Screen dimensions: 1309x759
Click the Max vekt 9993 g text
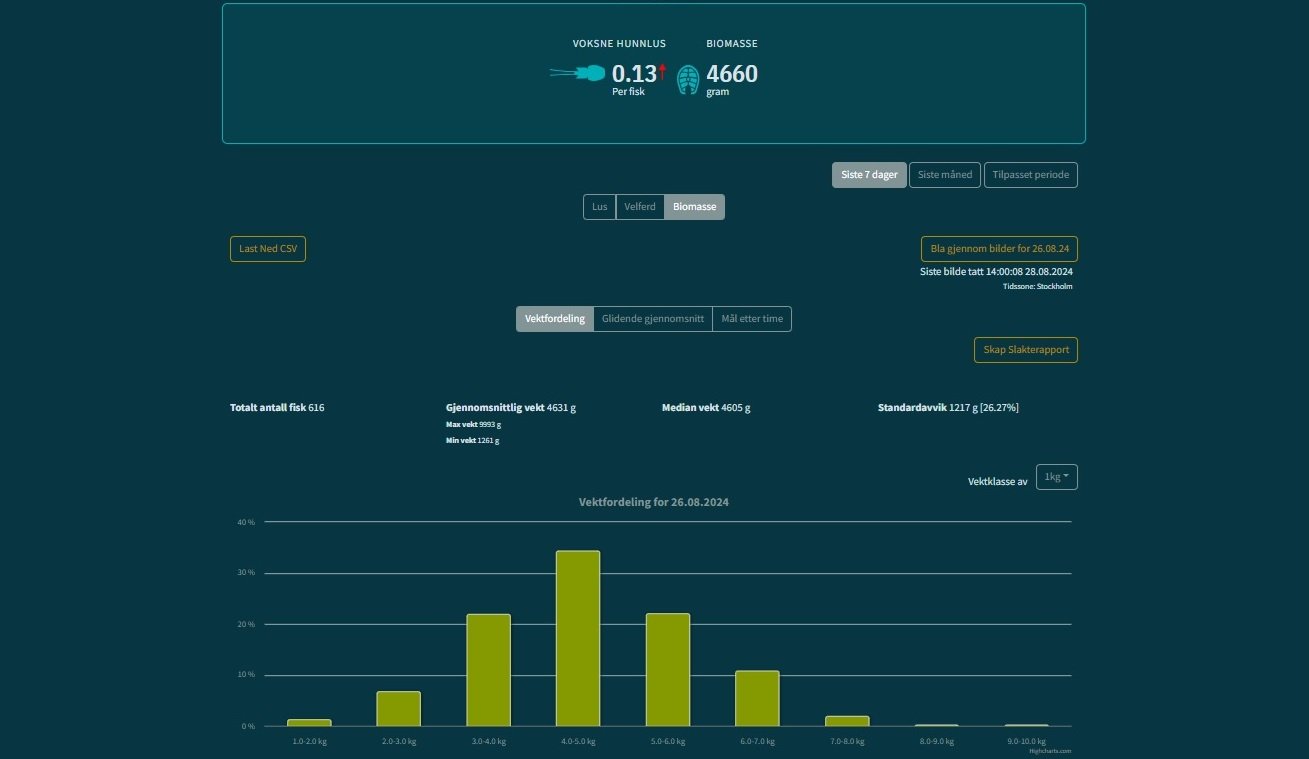click(x=473, y=424)
